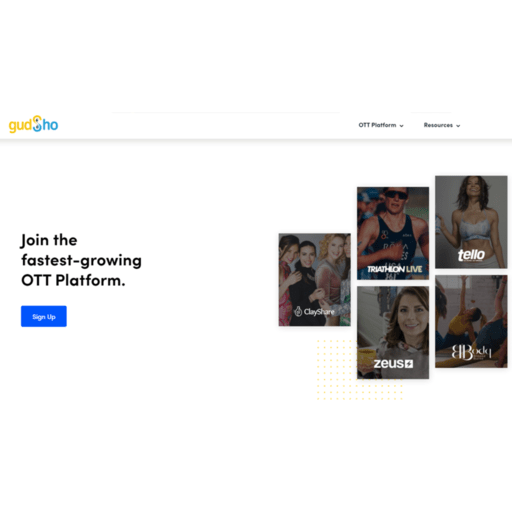Select the Triathlon Live runner photo card
The image size is (512, 512).
click(393, 233)
